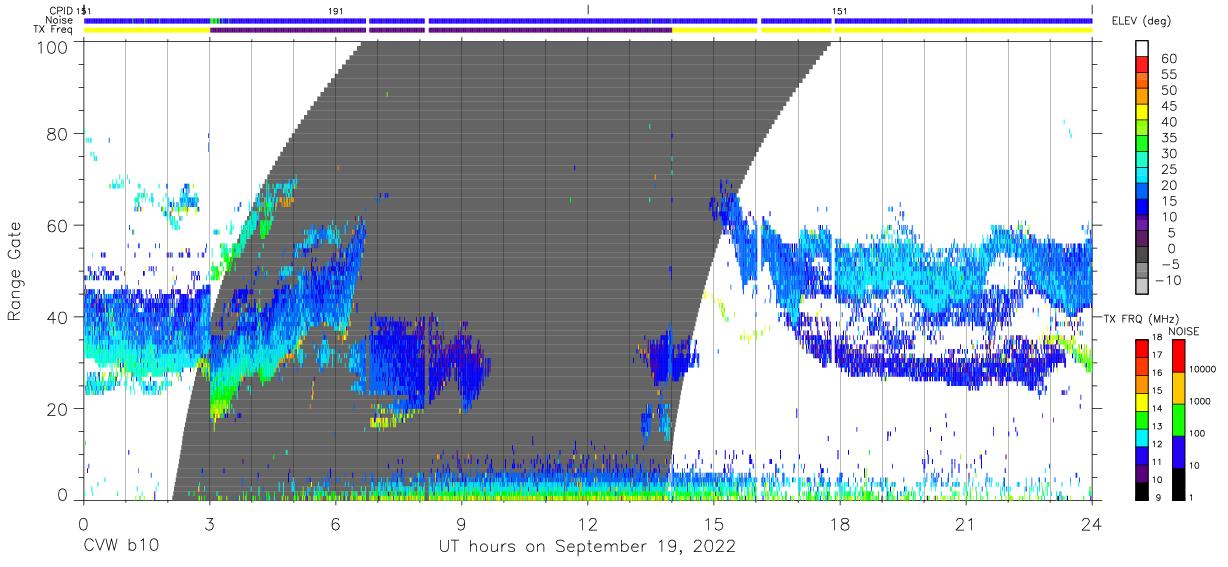Click Range Gate axis tick label '60'

click(x=58, y=225)
